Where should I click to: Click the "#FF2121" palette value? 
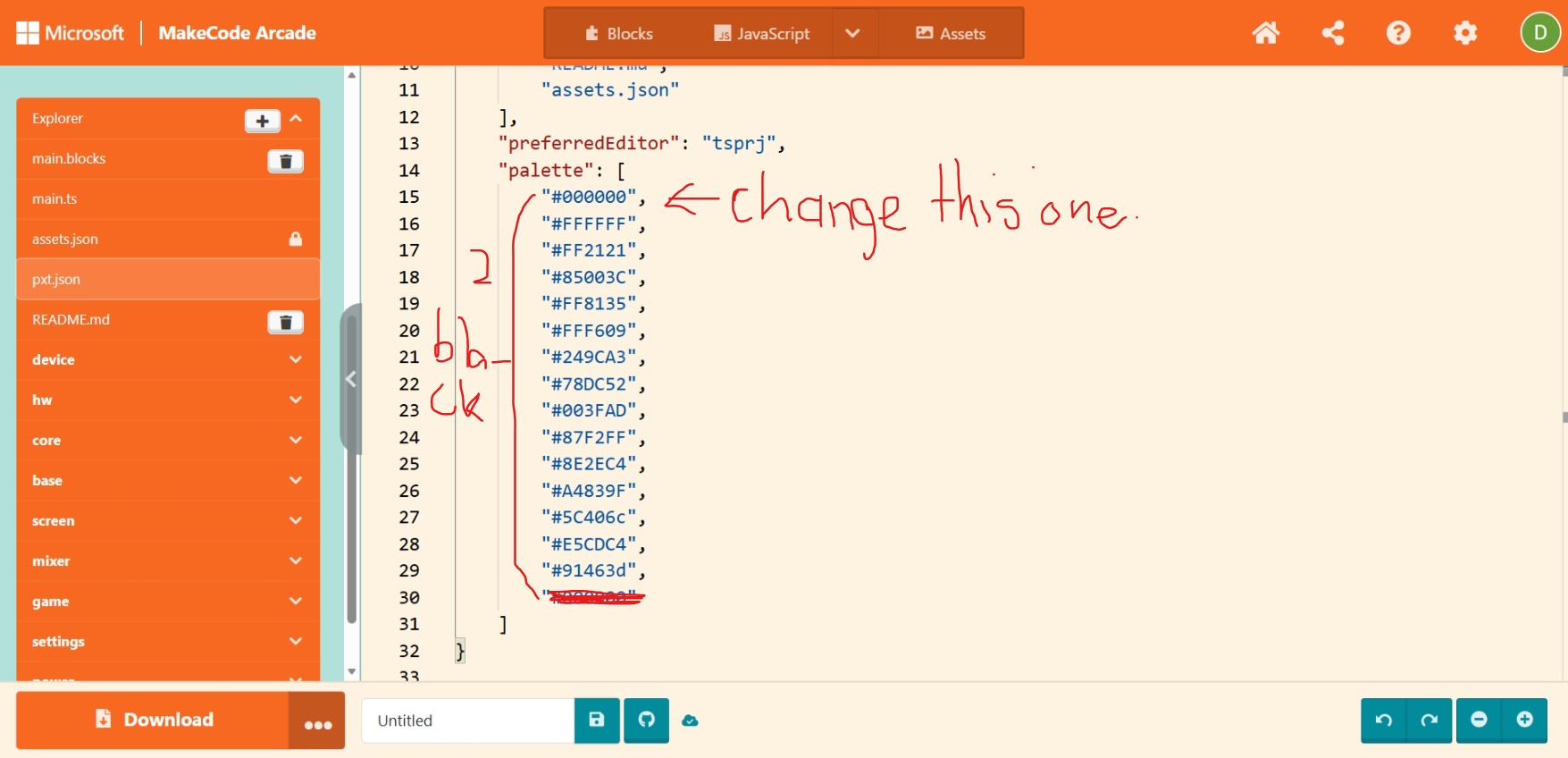pyautogui.click(x=589, y=250)
